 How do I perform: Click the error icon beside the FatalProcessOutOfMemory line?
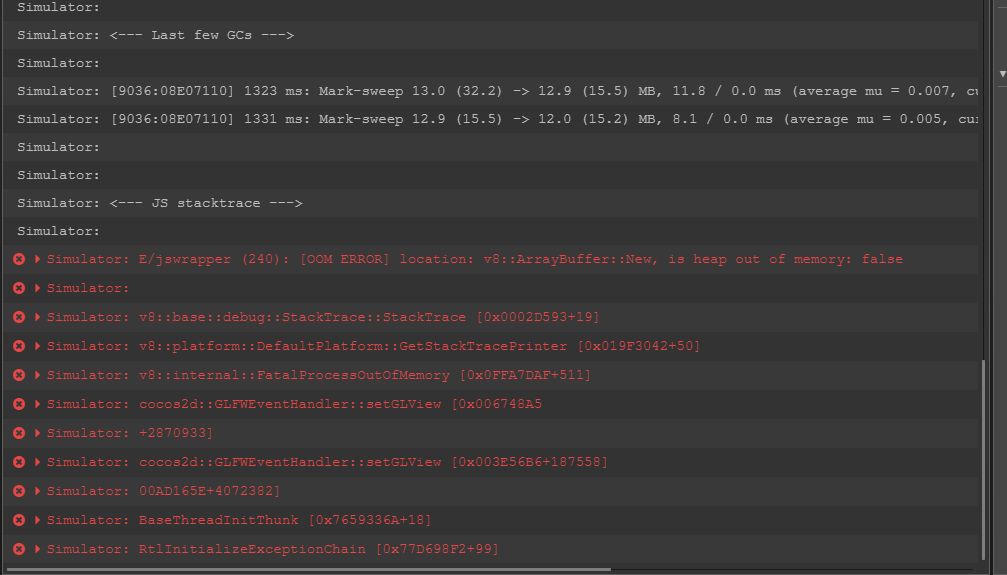pyautogui.click(x=19, y=375)
